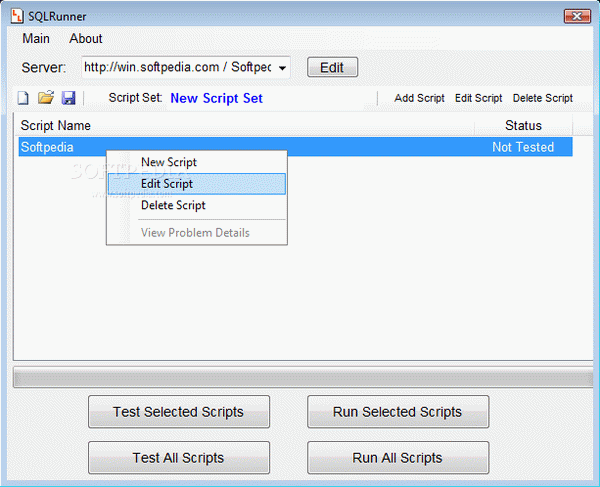Save script set floppy icon
Image resolution: width=600 pixels, height=487 pixels.
69,98
